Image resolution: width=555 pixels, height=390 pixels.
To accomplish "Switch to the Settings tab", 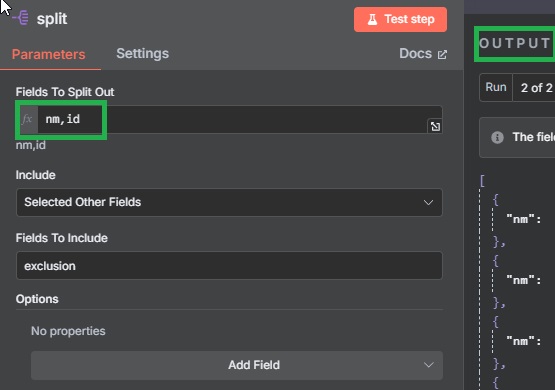I will click(143, 54).
